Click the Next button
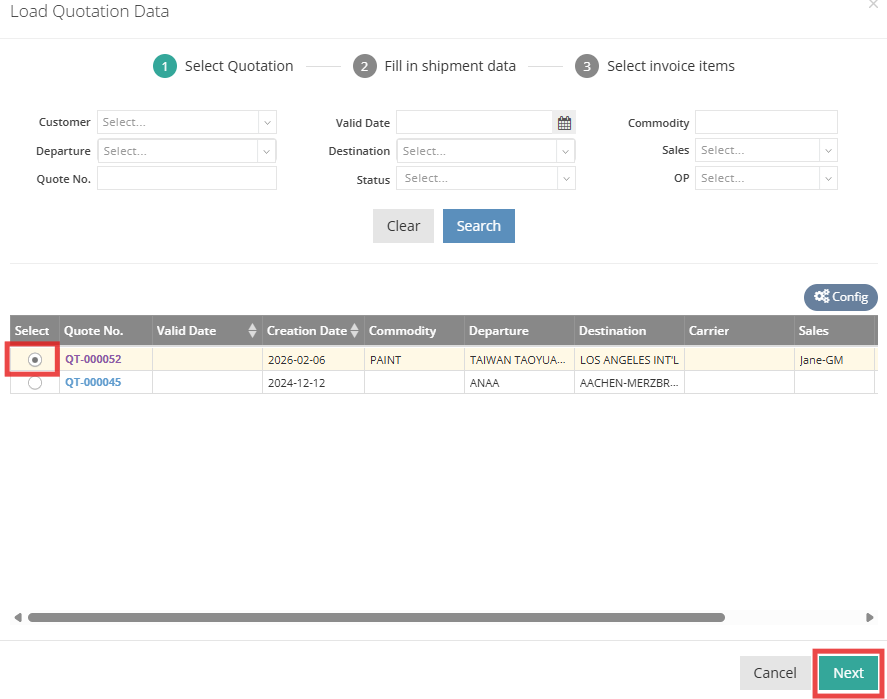 pyautogui.click(x=848, y=673)
